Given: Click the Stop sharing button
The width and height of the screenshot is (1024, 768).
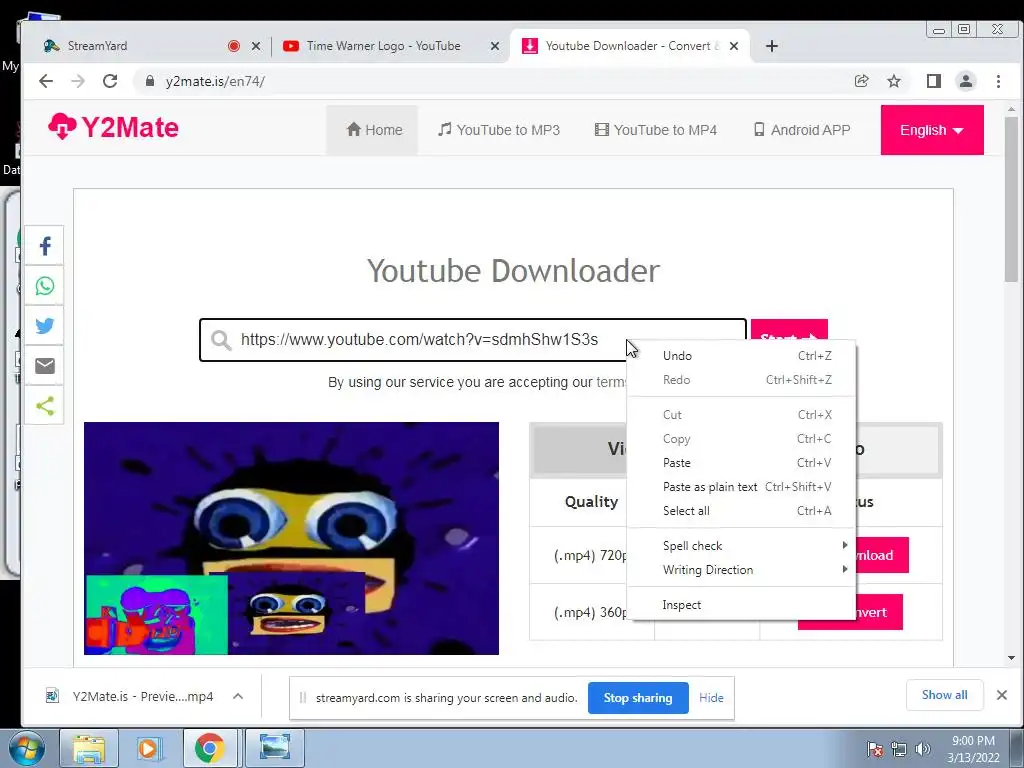Looking at the screenshot, I should point(638,697).
